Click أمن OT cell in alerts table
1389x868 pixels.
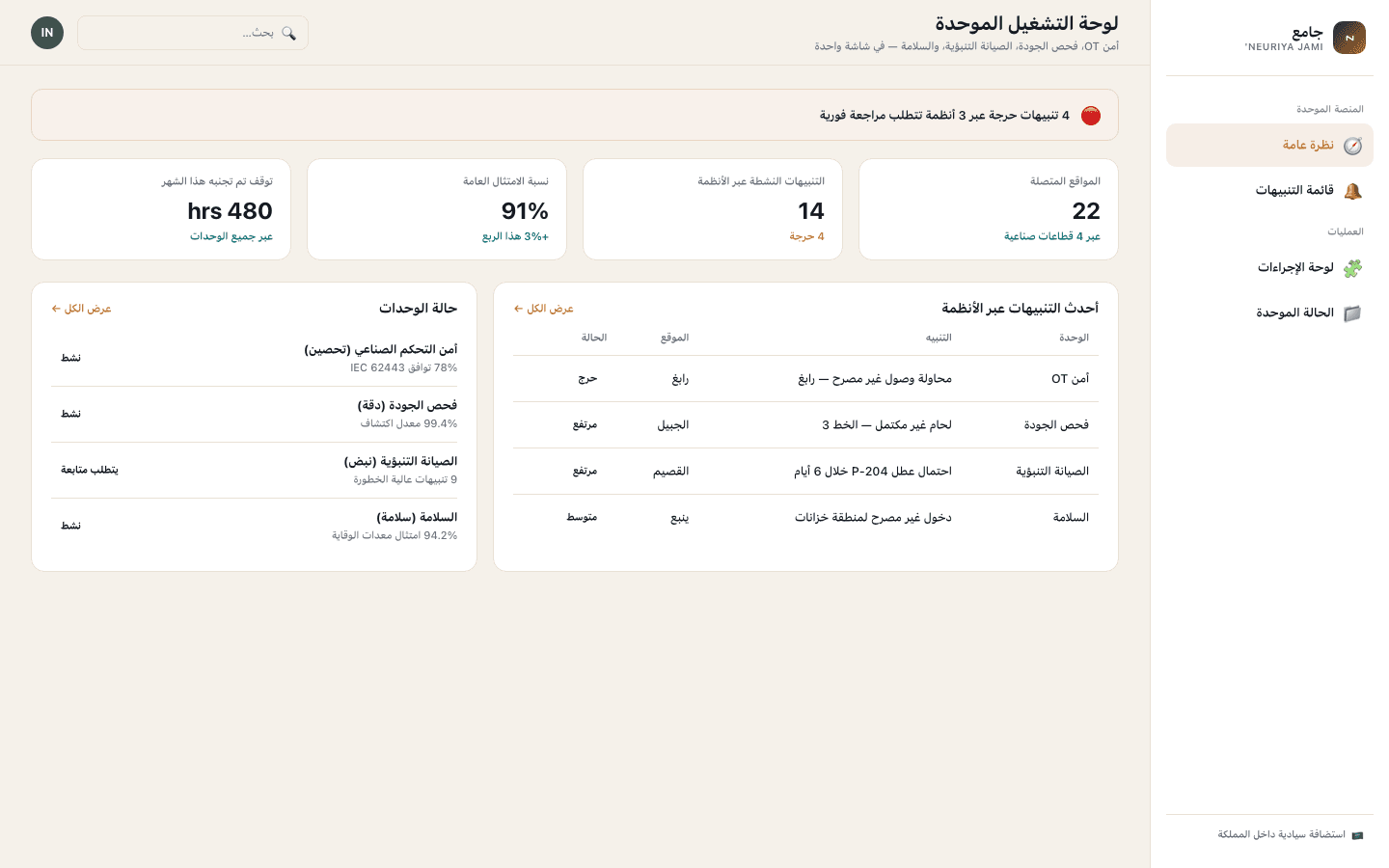(x=1070, y=379)
